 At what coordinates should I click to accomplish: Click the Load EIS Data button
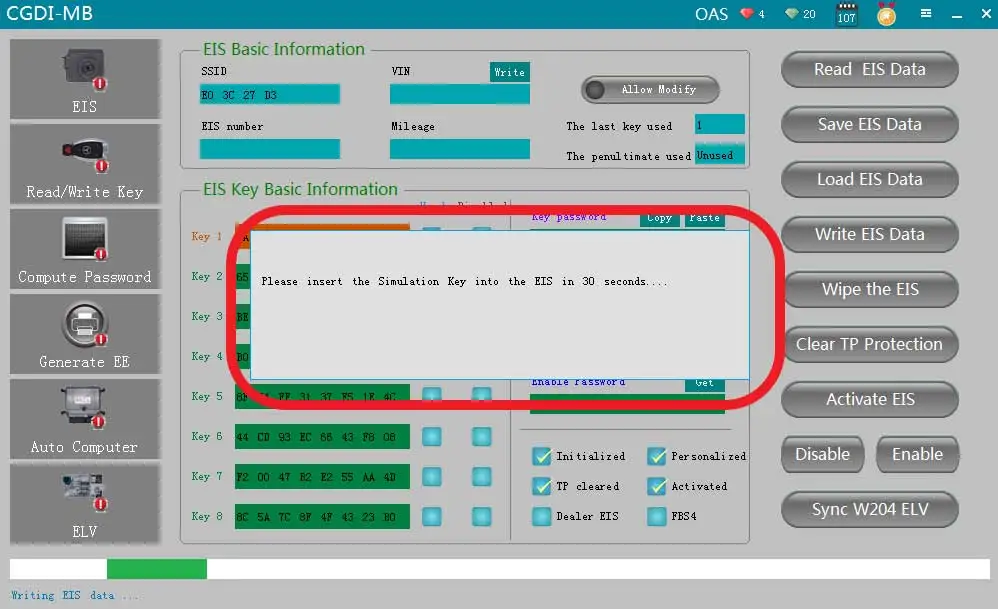[869, 179]
